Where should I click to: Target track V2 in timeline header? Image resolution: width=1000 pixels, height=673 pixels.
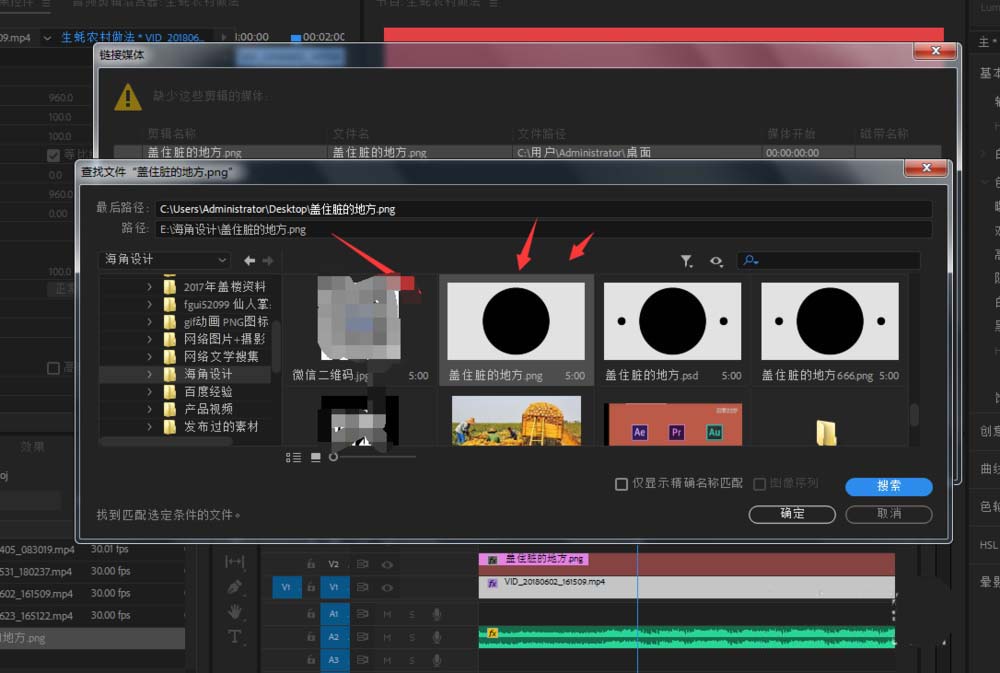(x=334, y=564)
